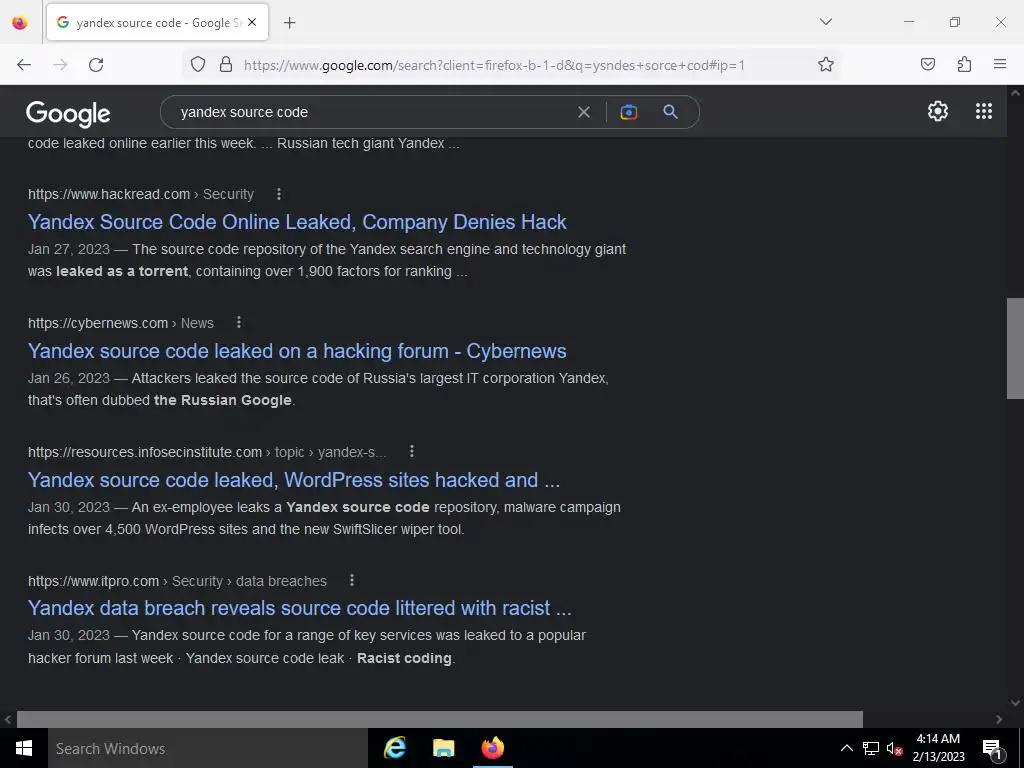Expand the list all tabs chevron
Image resolution: width=1024 pixels, height=768 pixels.
click(825, 22)
